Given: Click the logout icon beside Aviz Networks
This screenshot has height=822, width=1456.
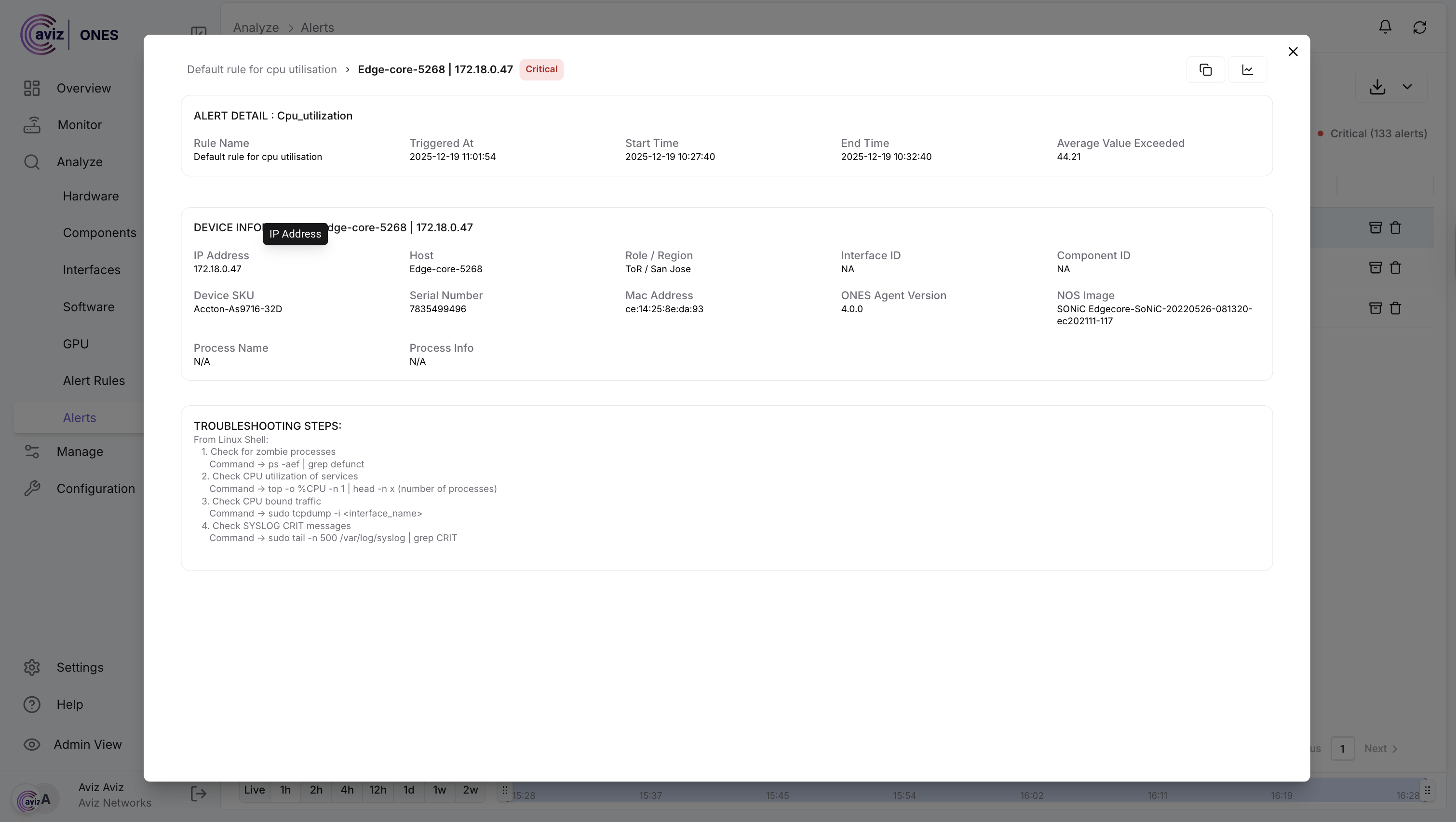Looking at the screenshot, I should coord(198,794).
